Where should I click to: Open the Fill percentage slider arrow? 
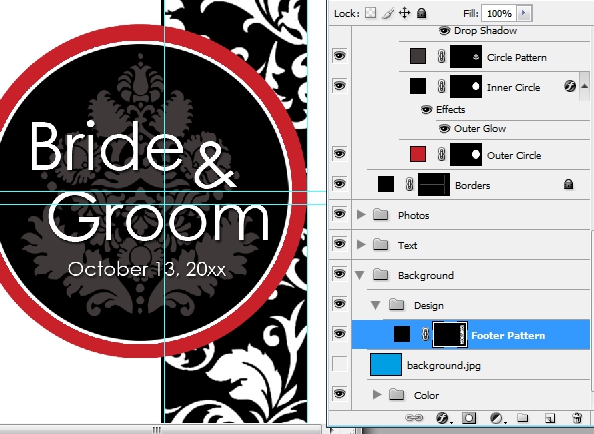tap(524, 13)
